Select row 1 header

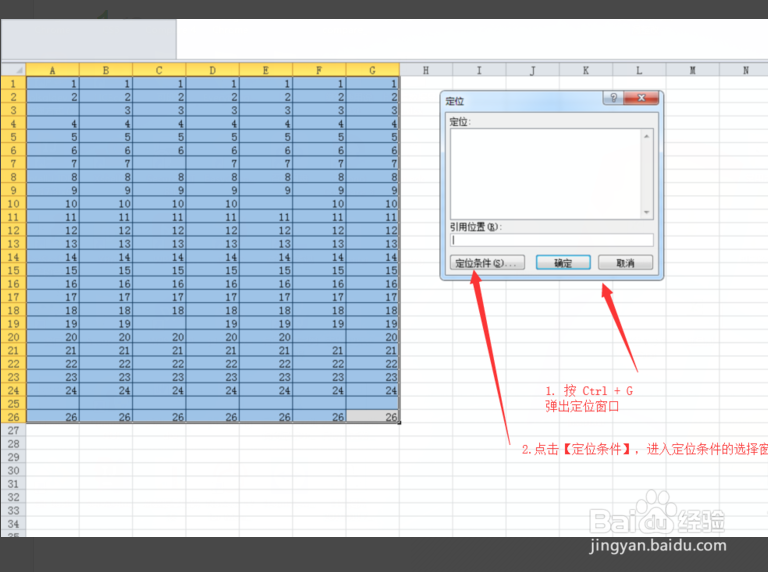click(x=13, y=83)
